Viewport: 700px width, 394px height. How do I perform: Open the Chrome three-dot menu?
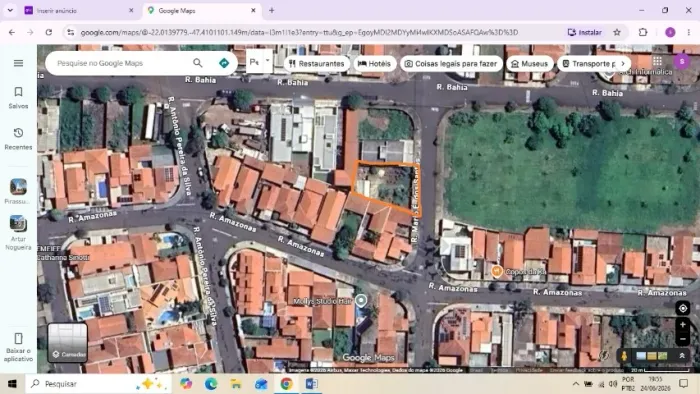pyautogui.click(x=689, y=32)
